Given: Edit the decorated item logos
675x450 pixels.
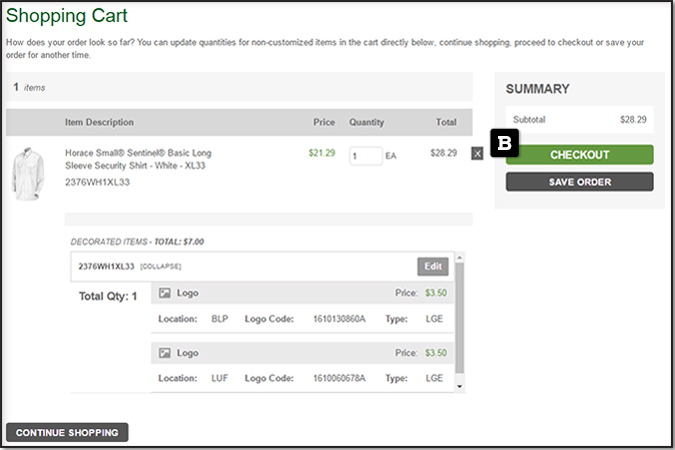Looking at the screenshot, I should click(x=432, y=266).
